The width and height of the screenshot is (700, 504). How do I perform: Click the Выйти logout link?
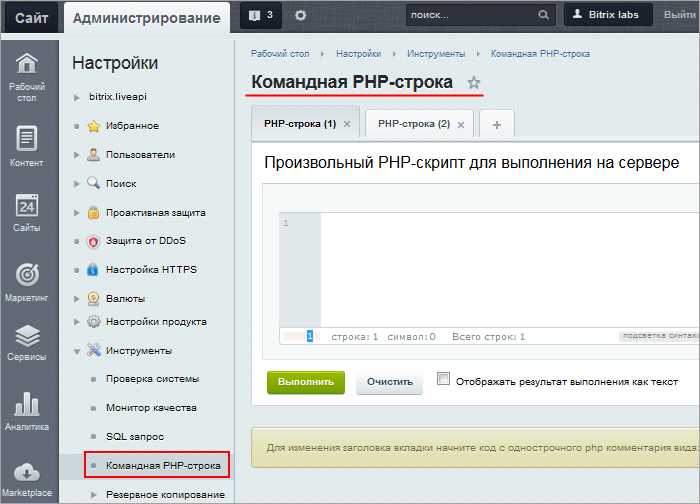(x=680, y=15)
